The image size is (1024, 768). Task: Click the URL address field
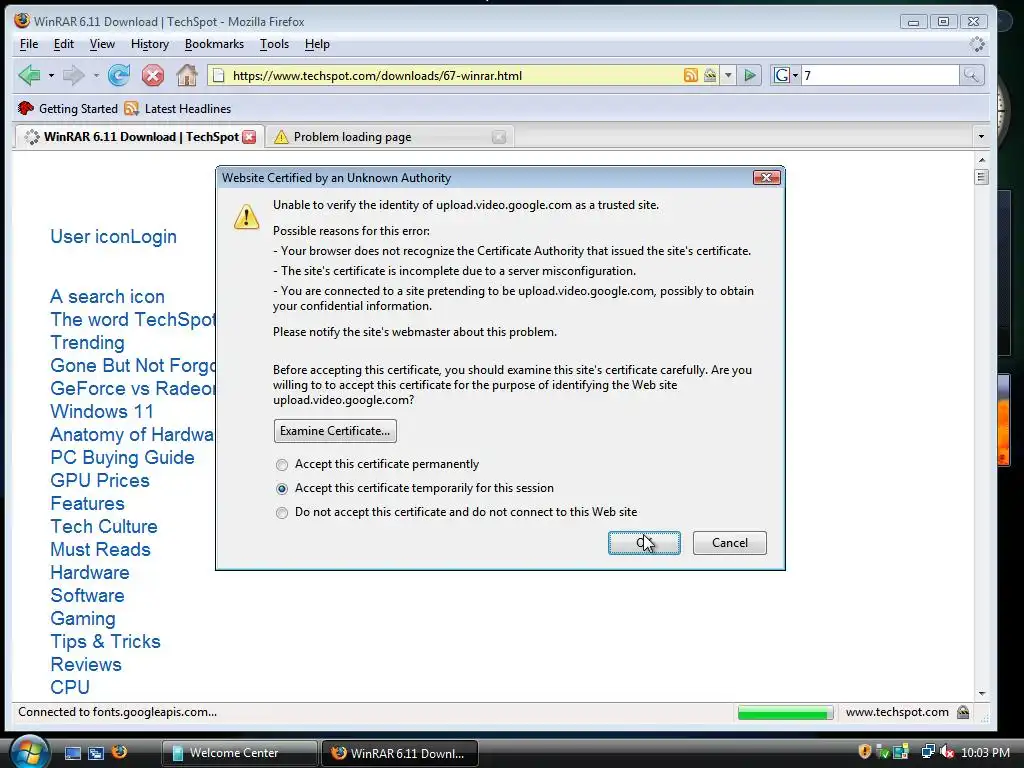tap(455, 75)
